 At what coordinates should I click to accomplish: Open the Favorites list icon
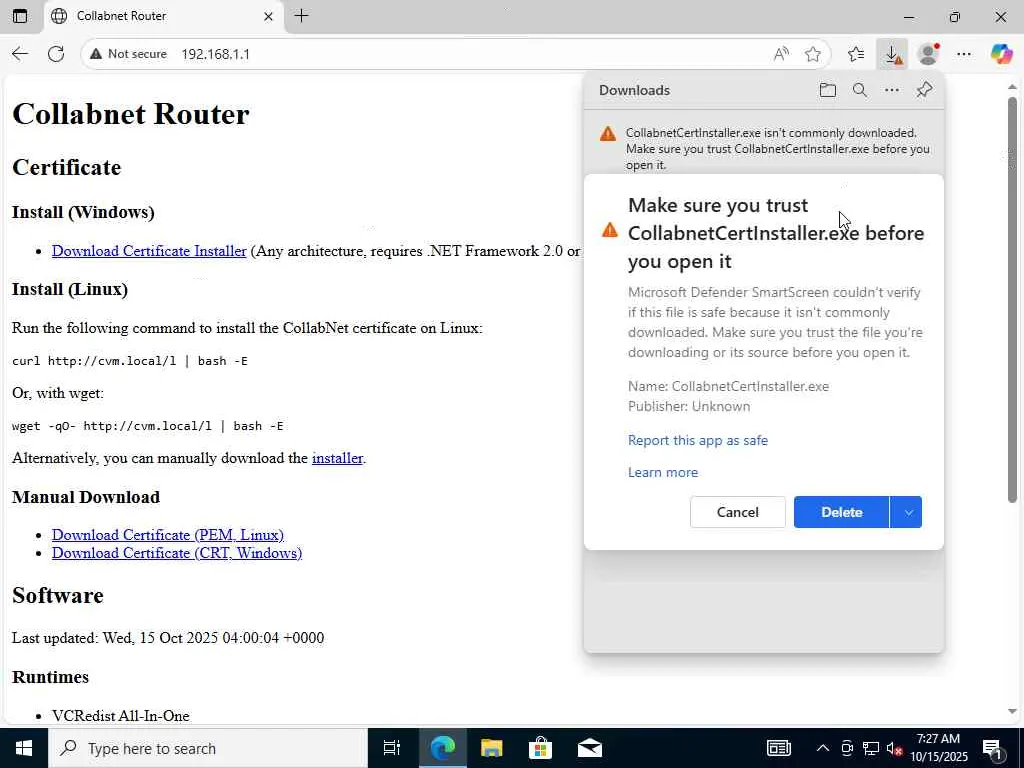[856, 54]
